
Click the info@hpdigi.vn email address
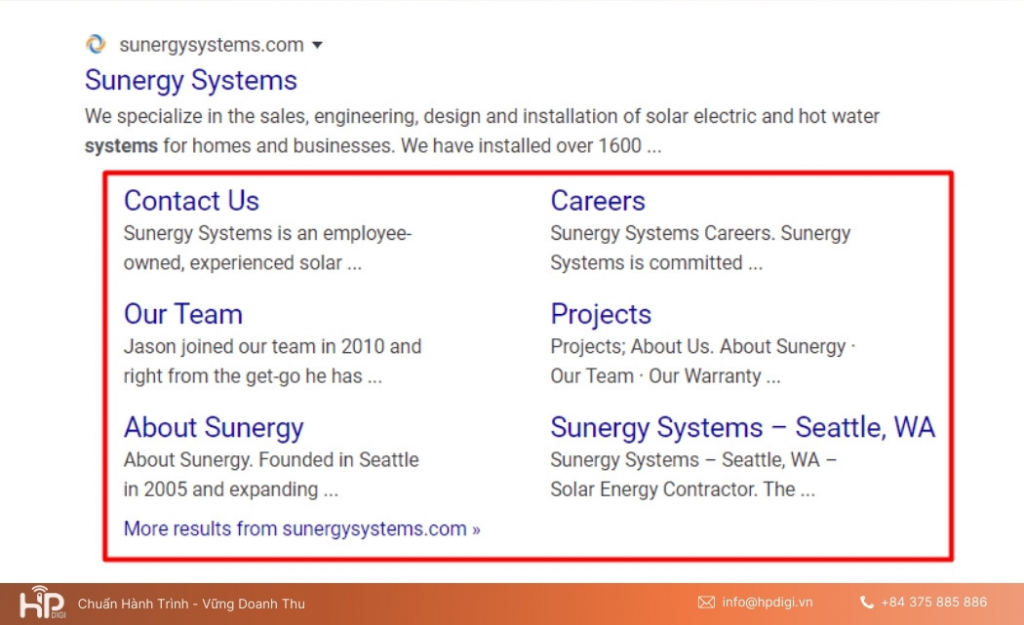pos(767,602)
